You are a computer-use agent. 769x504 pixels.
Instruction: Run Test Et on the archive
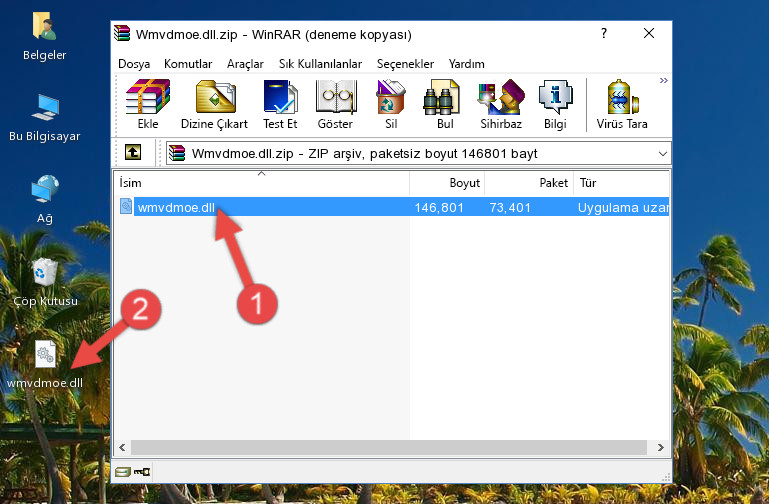point(280,104)
